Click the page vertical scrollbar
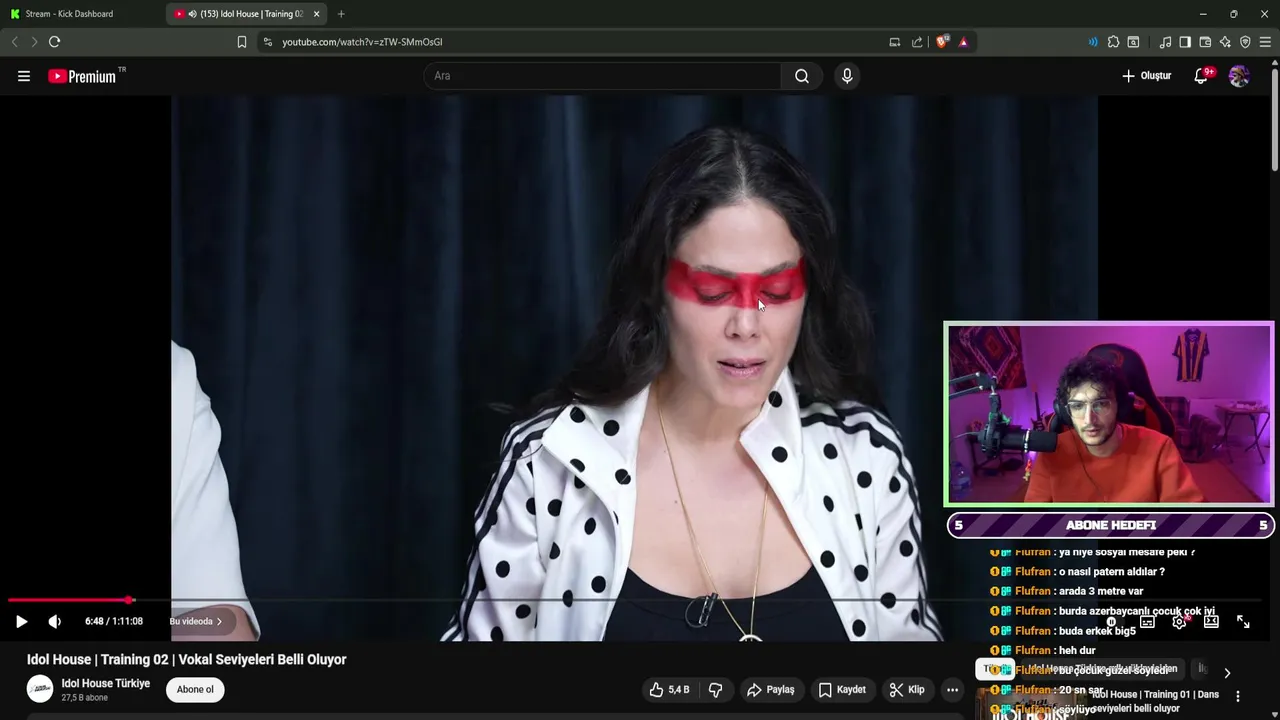The width and height of the screenshot is (1280, 720). coord(1274,120)
